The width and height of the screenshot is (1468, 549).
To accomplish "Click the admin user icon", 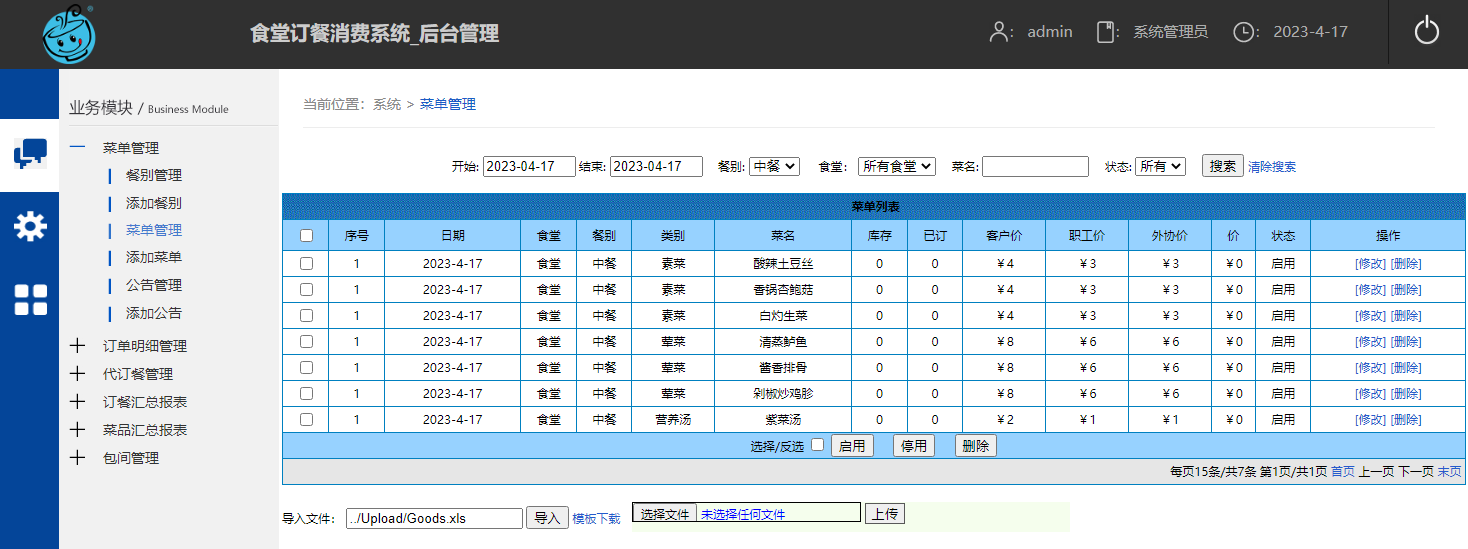I will (x=998, y=32).
